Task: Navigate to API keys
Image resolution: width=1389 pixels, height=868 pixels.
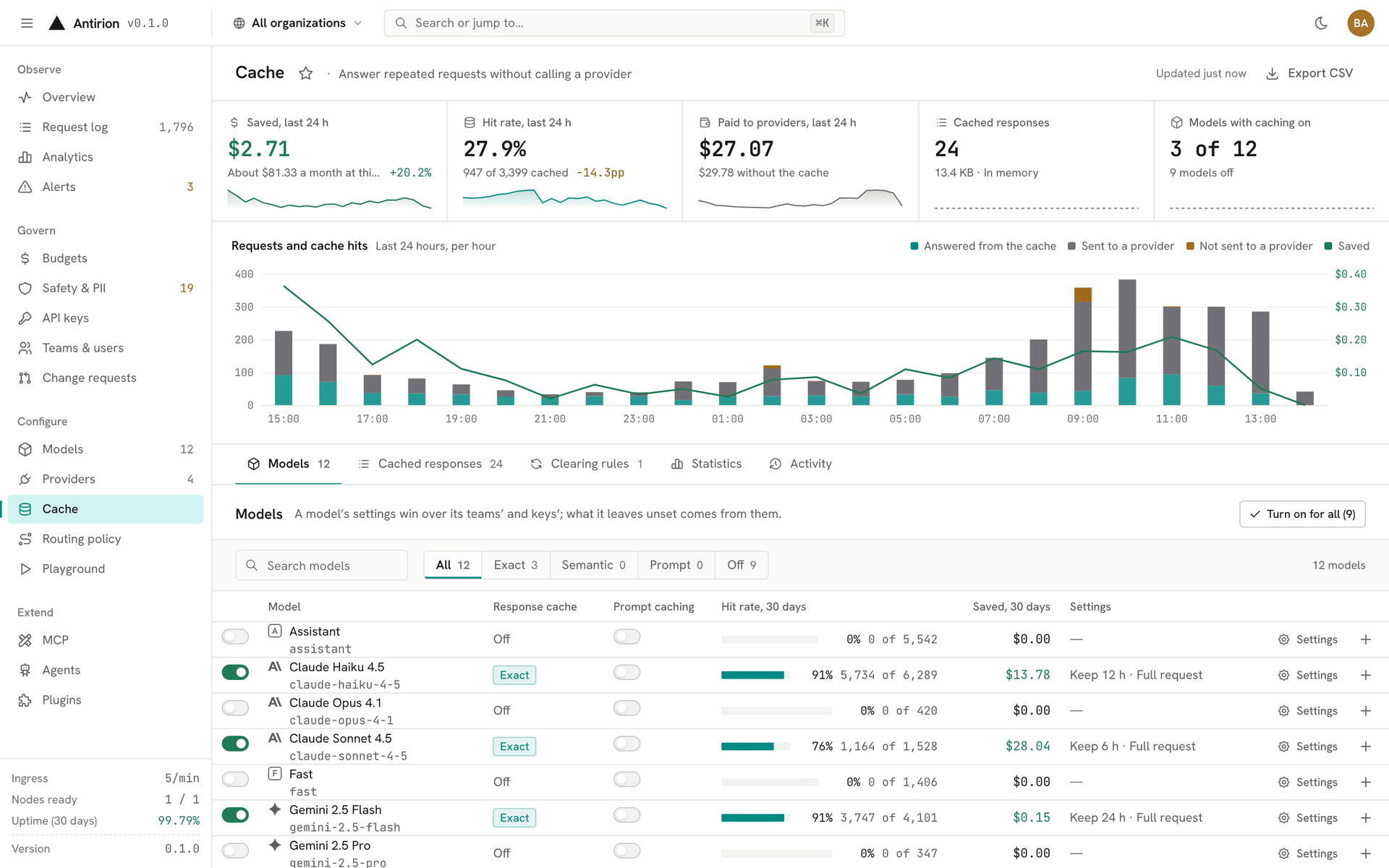Action: (106, 318)
